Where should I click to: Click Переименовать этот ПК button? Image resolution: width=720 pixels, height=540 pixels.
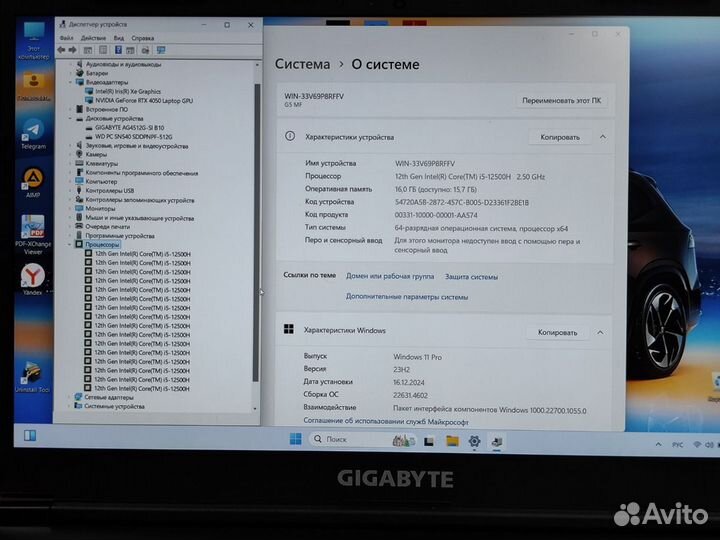pyautogui.click(x=561, y=100)
